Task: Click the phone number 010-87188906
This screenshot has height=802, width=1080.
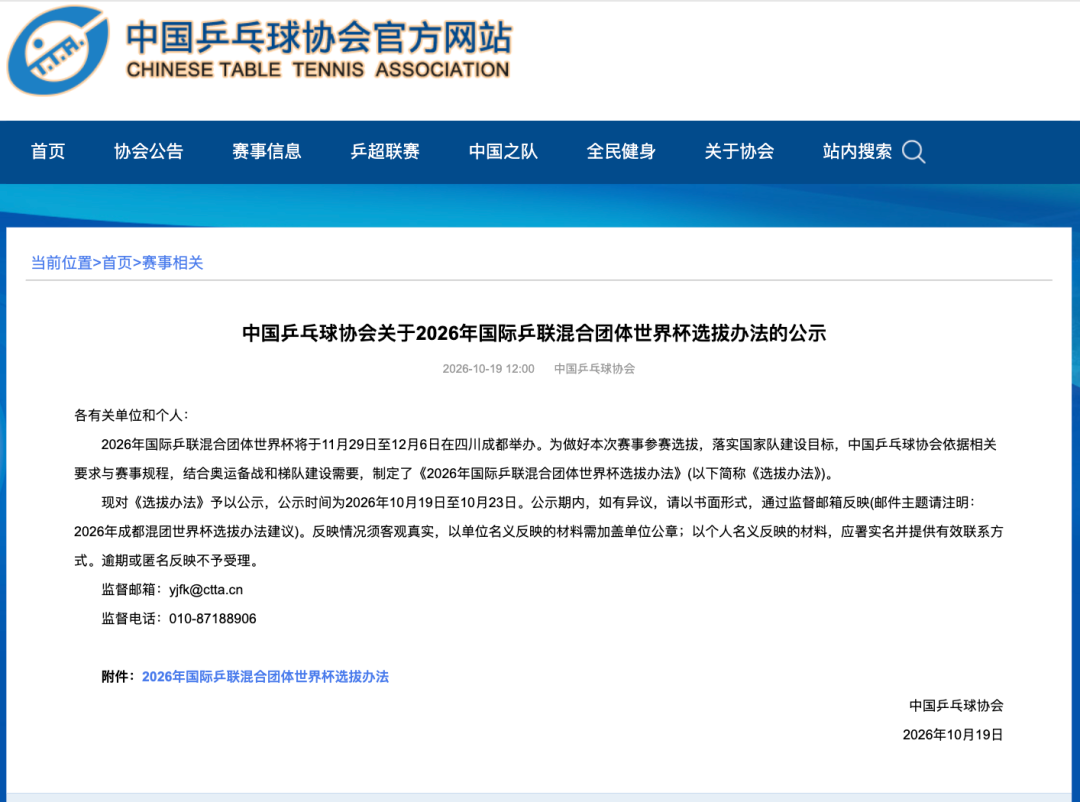Action: 213,619
